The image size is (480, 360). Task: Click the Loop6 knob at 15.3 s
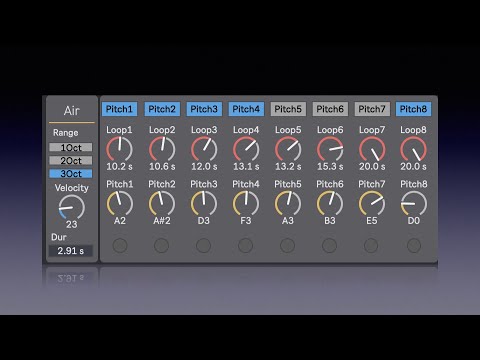click(x=330, y=150)
